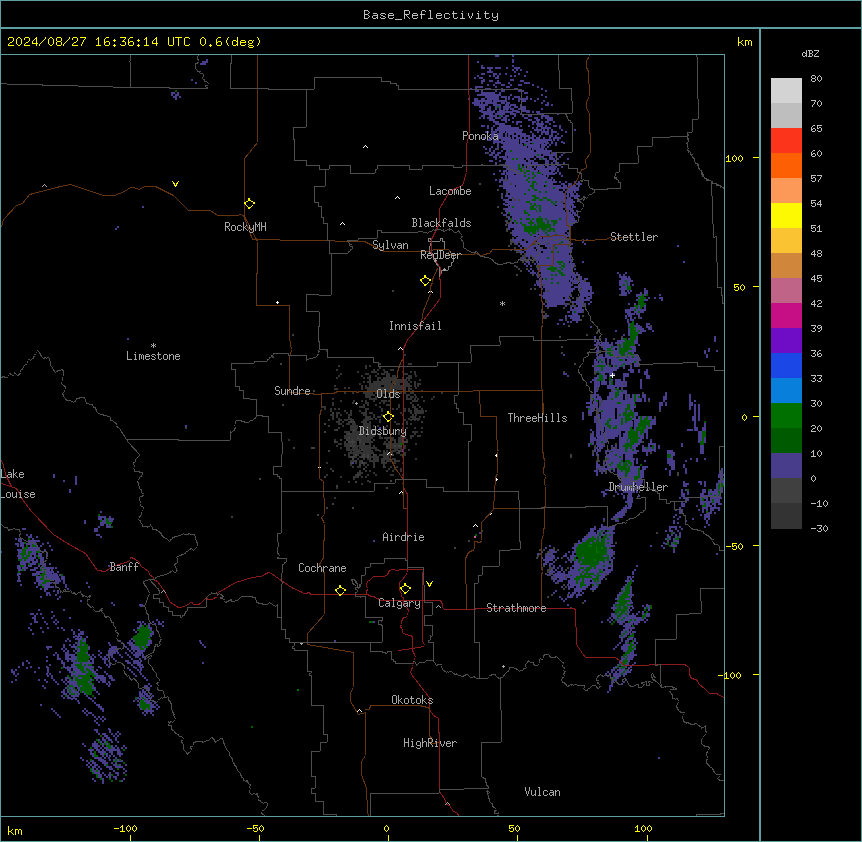Click the Base_Reflectivity title
862x842 pixels.
pos(431,15)
